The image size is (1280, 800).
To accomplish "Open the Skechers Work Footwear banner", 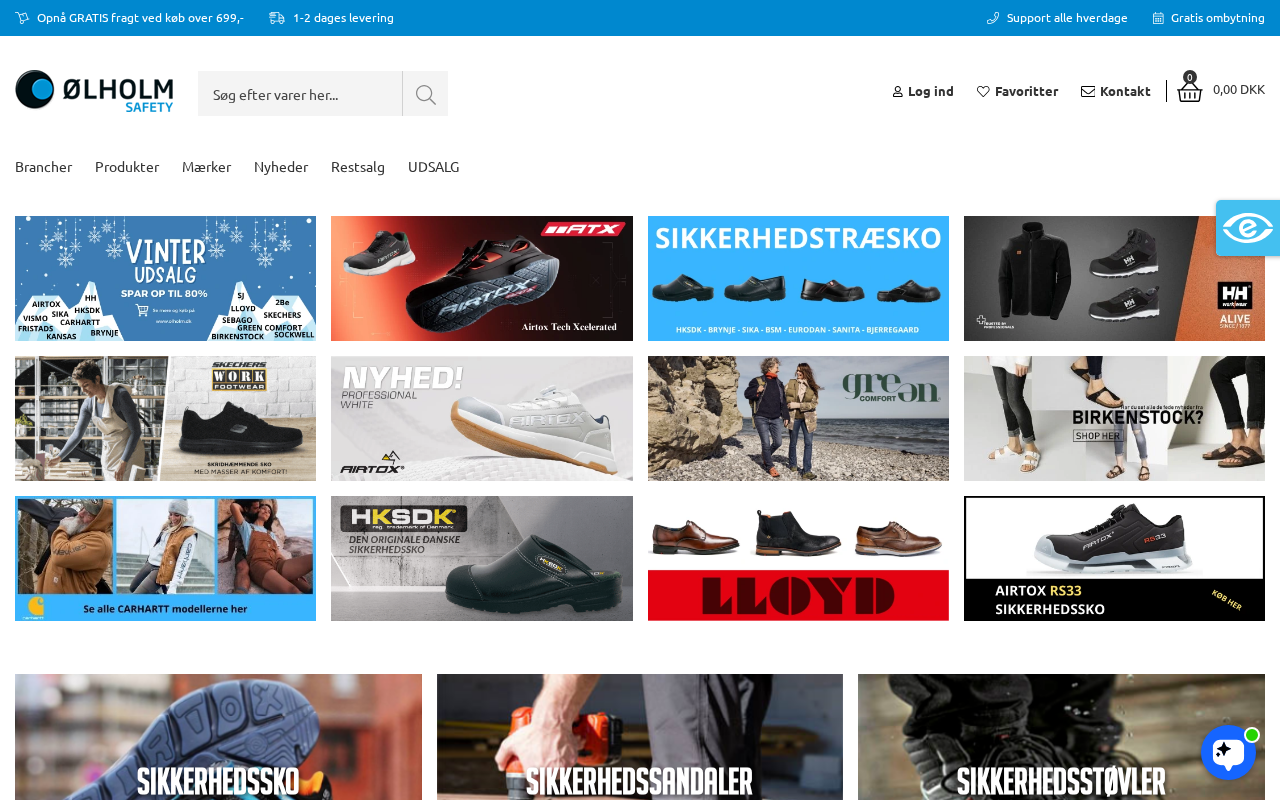I will click(x=165, y=419).
